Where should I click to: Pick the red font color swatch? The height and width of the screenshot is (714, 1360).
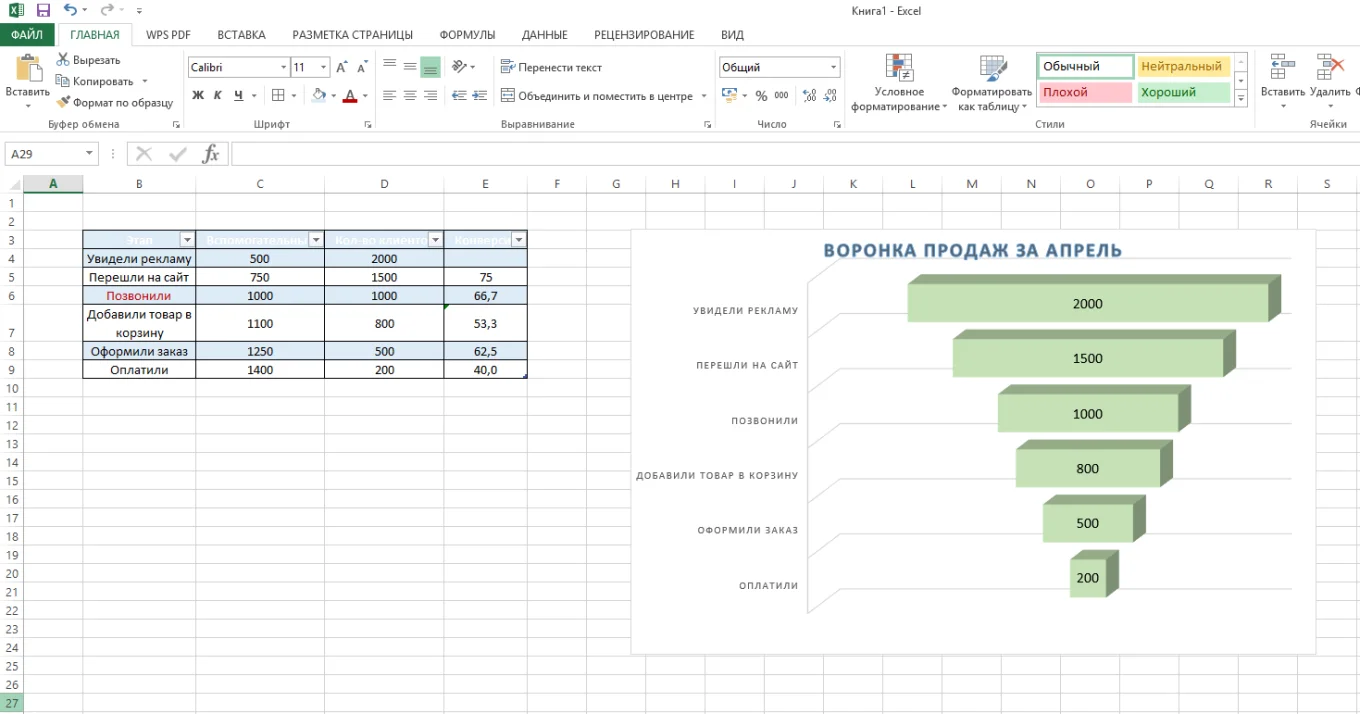(x=350, y=96)
